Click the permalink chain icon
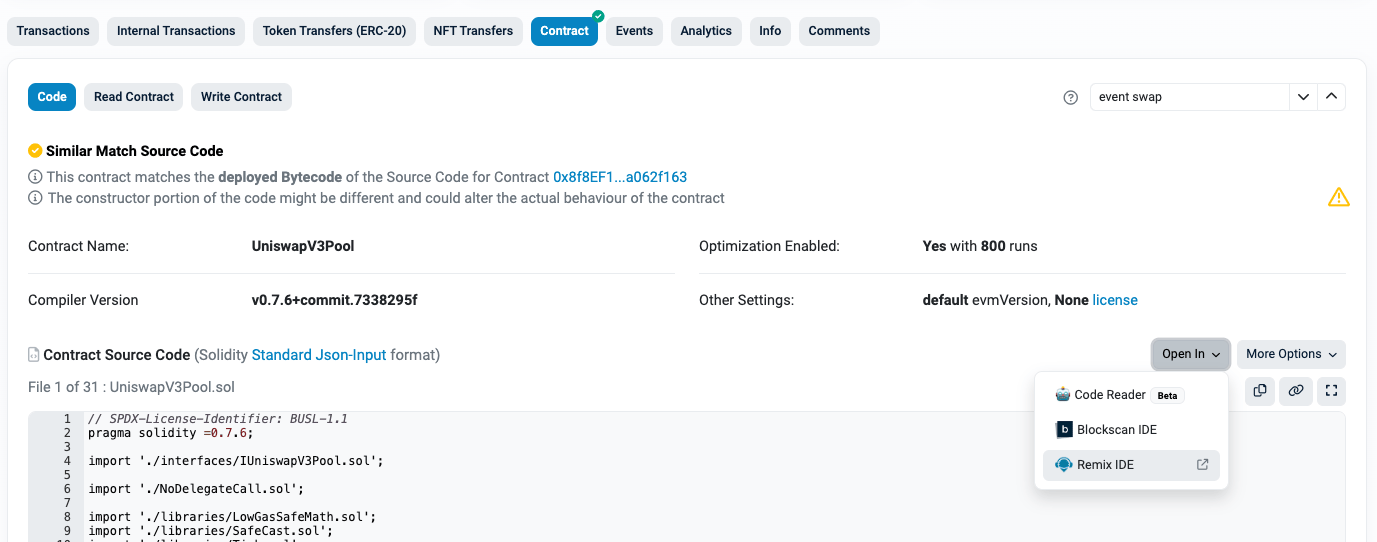 pos(1295,390)
